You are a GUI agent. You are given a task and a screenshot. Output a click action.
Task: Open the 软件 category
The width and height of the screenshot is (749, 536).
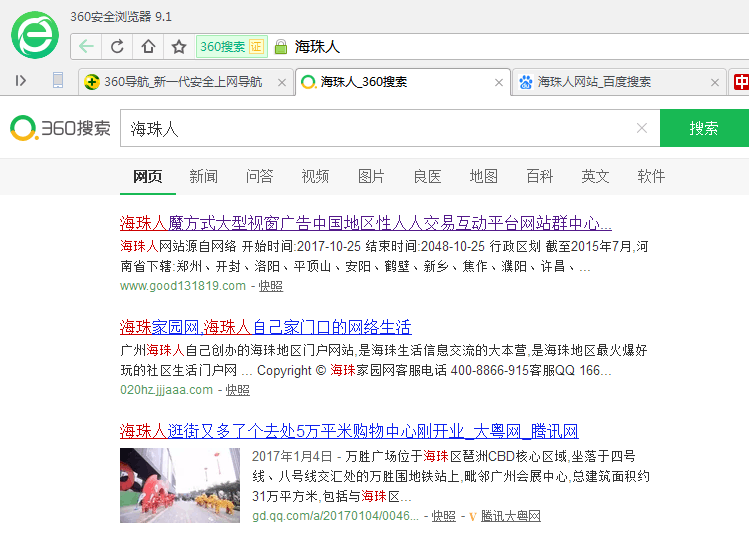(651, 176)
